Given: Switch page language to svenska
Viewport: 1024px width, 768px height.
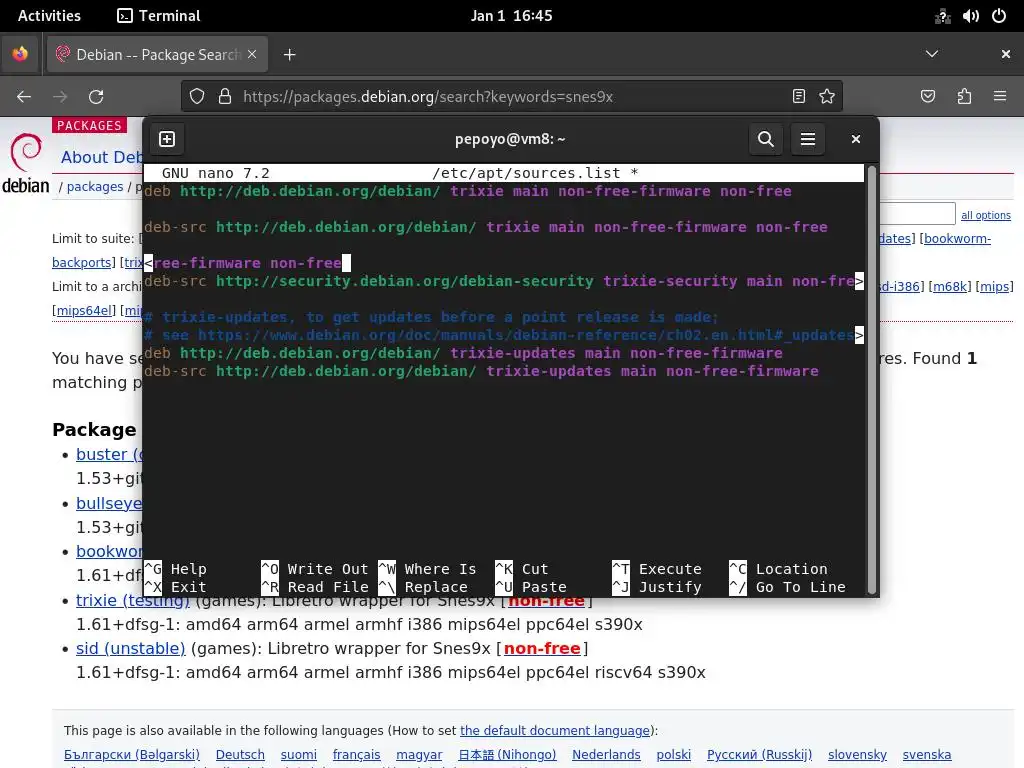Looking at the screenshot, I should pos(927,755).
